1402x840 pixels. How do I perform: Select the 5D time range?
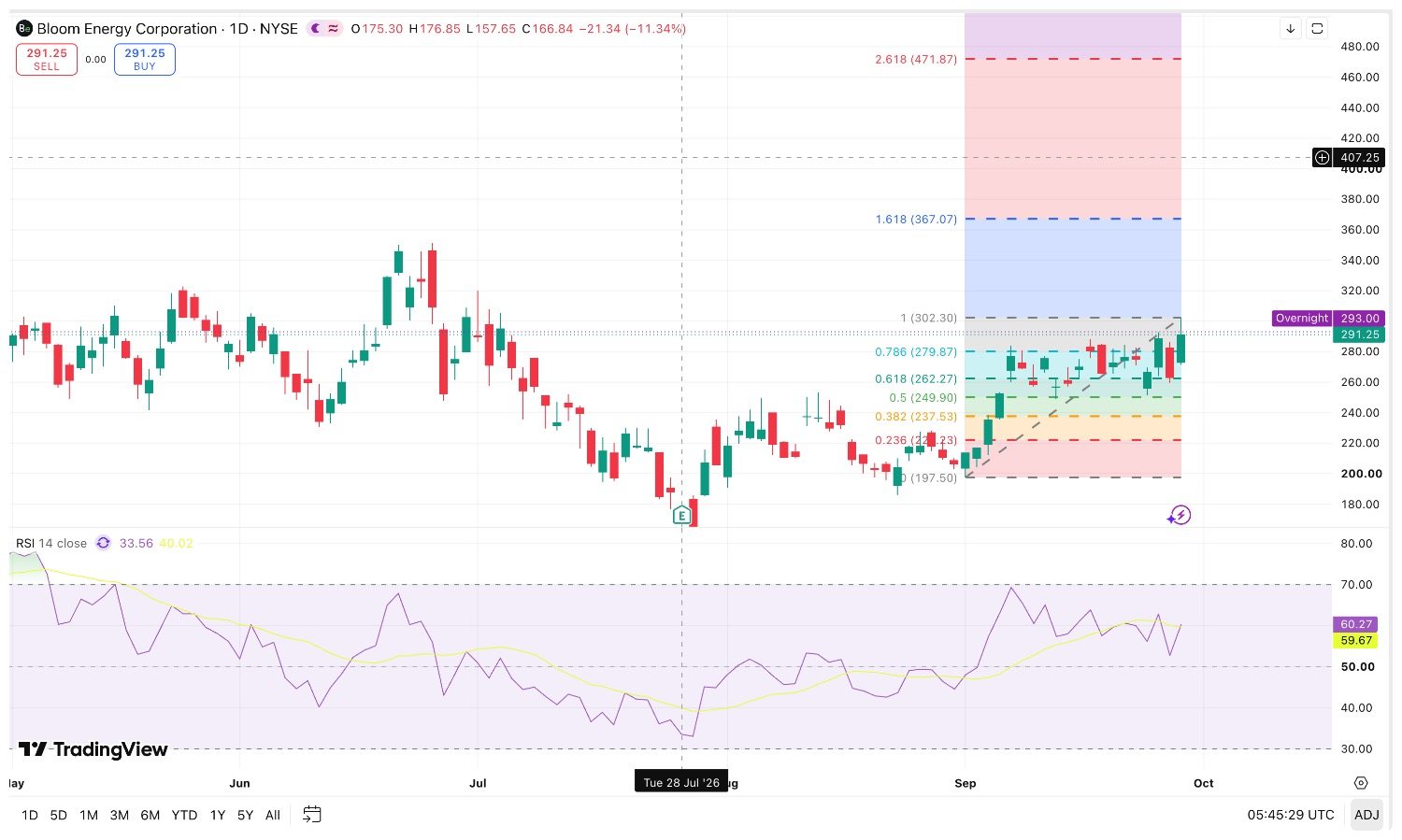coord(58,815)
